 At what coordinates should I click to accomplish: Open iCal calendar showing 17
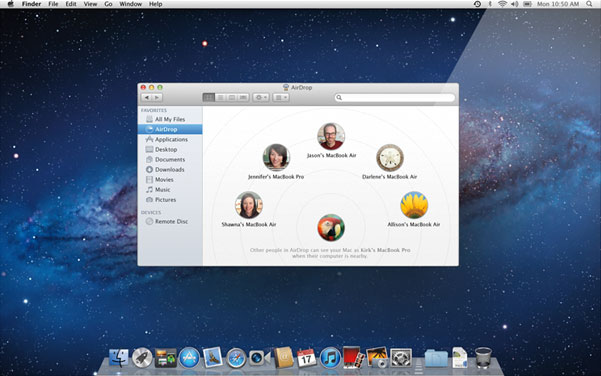(307, 358)
